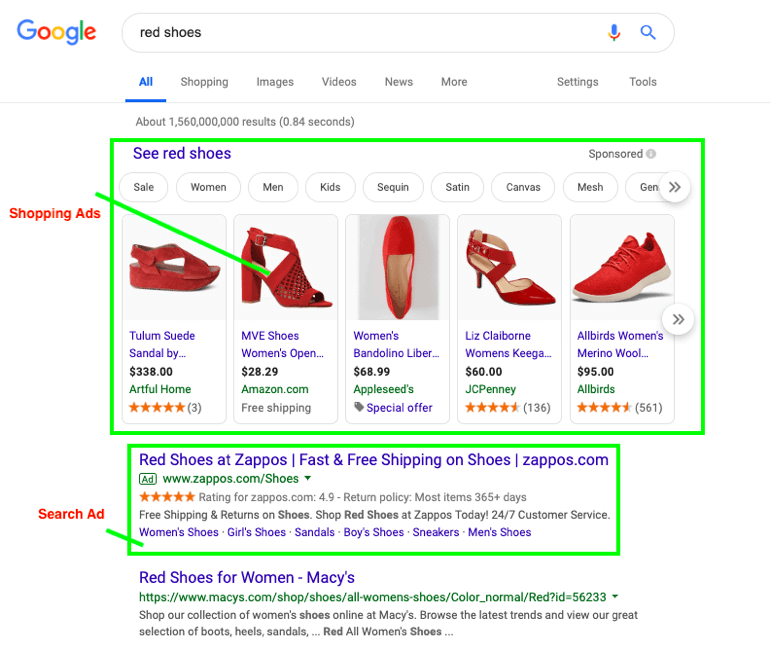This screenshot has height=650, width=770.
Task: Click the Artful Home seller name
Action: pos(160,389)
